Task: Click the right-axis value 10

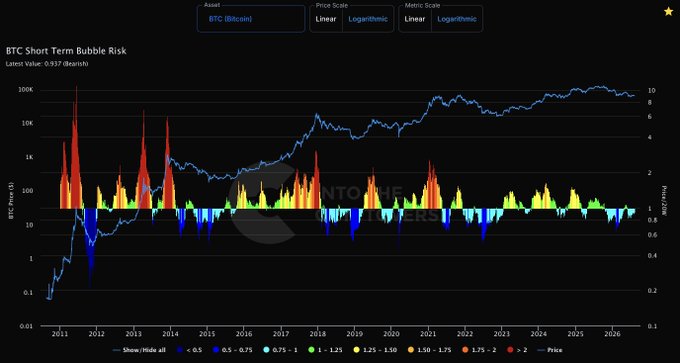Action: coord(651,91)
